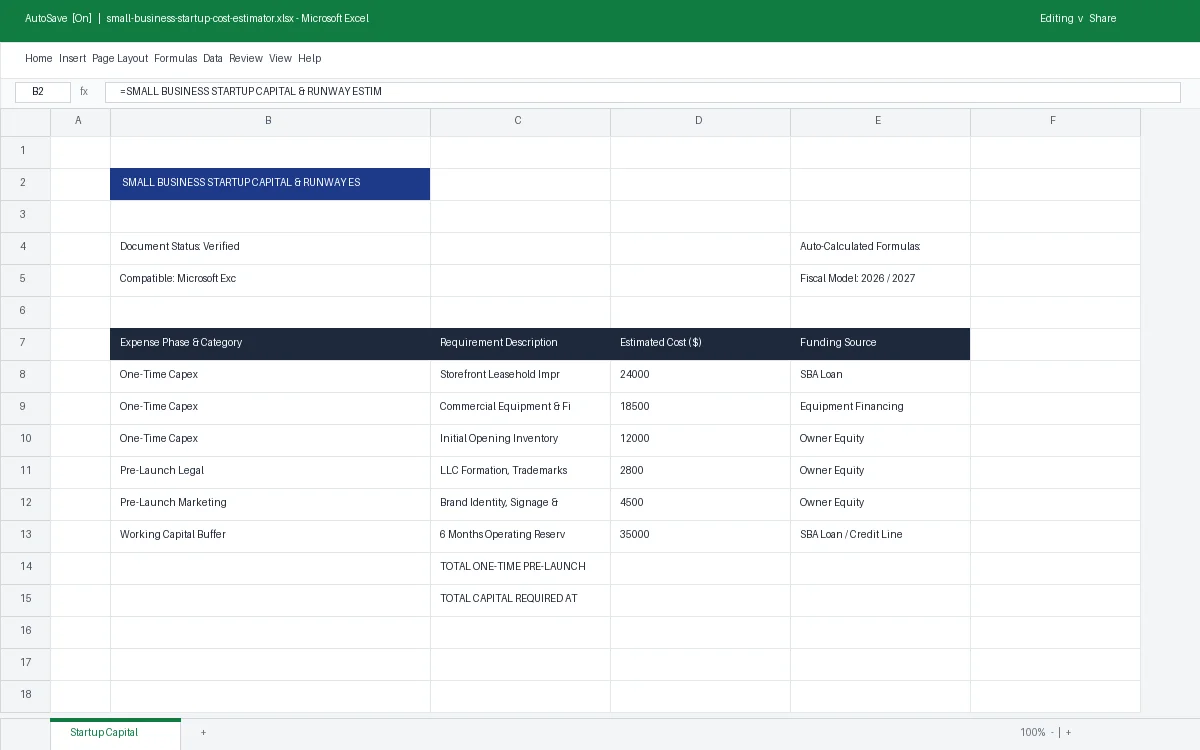Open the View tab
1200x750 pixels.
280,58
